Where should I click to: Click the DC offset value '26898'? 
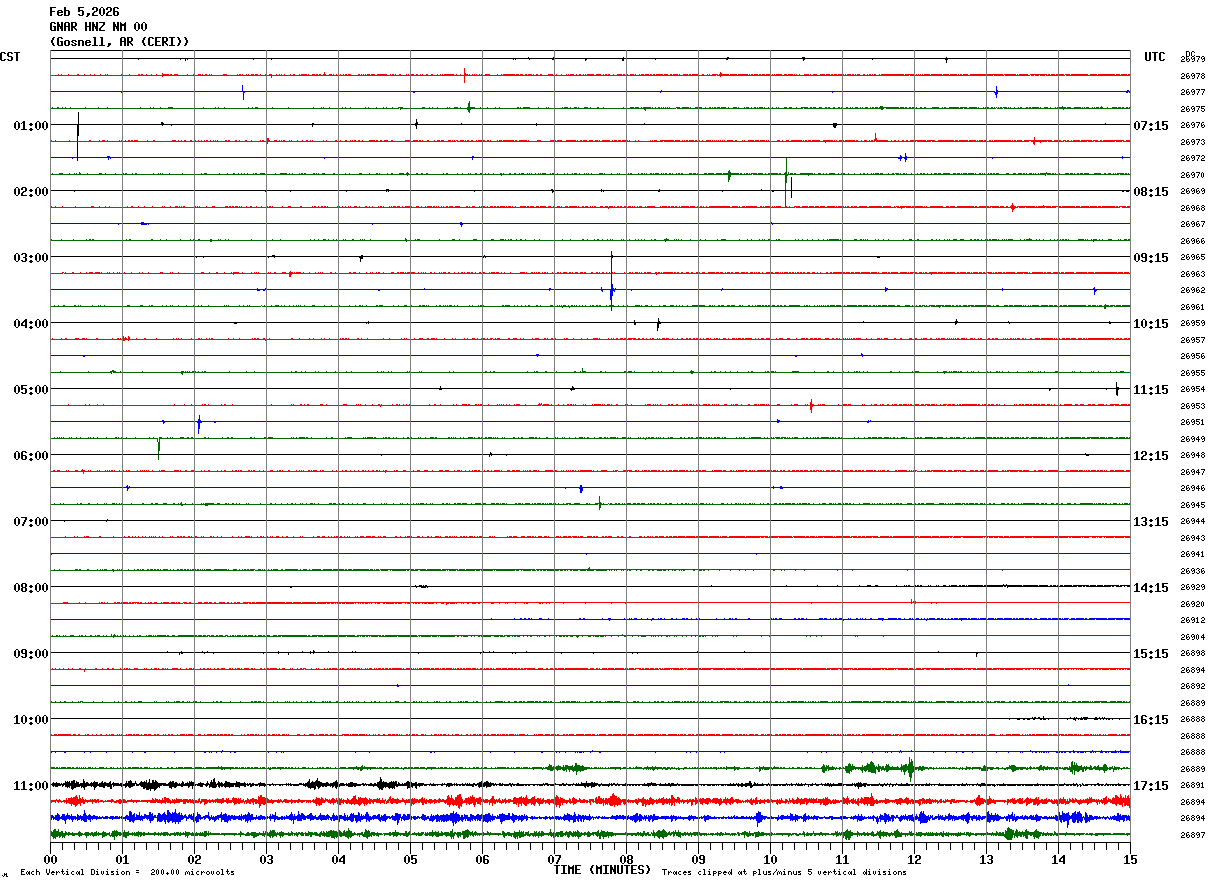(x=1192, y=653)
